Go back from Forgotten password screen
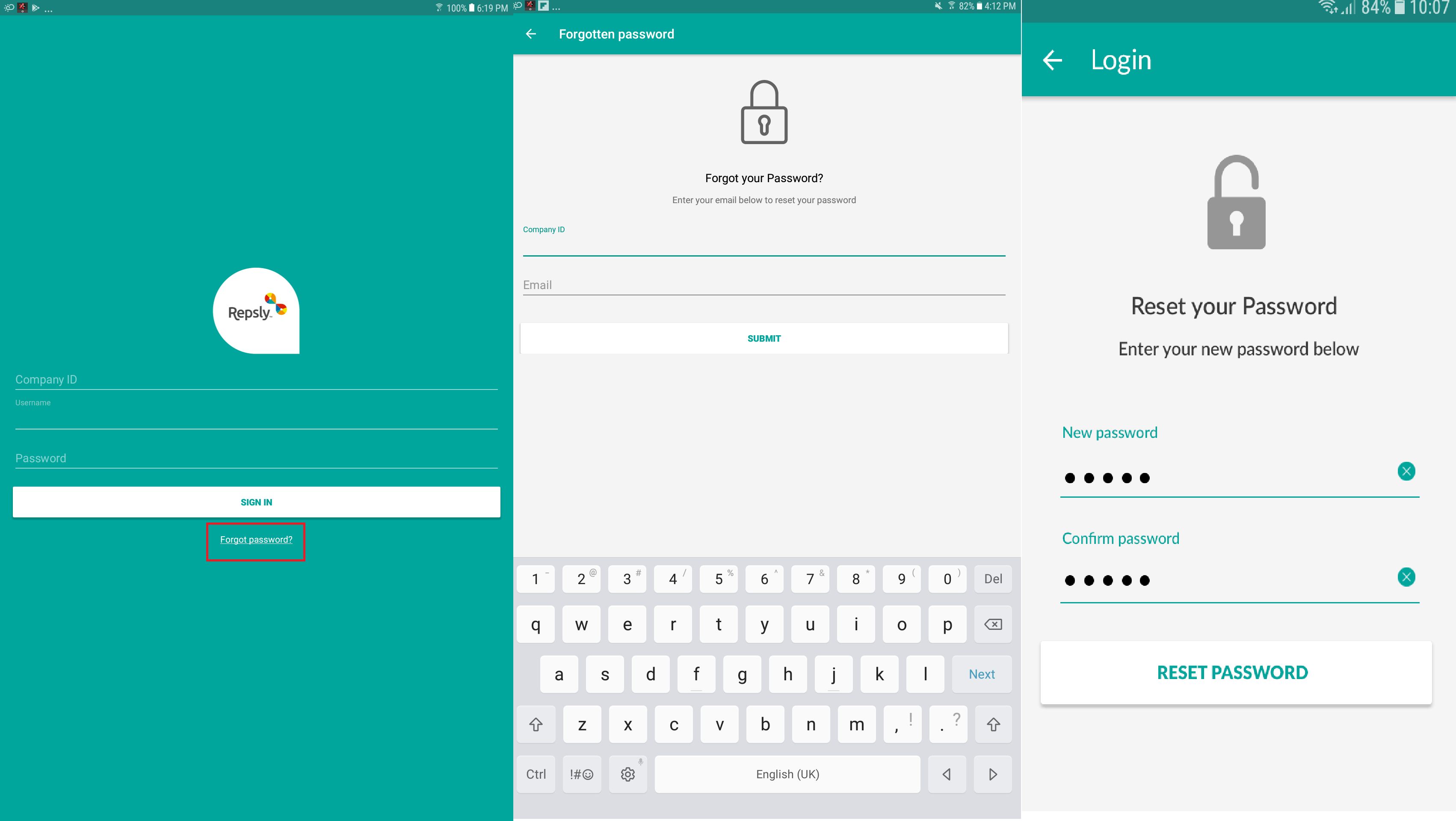 531,34
